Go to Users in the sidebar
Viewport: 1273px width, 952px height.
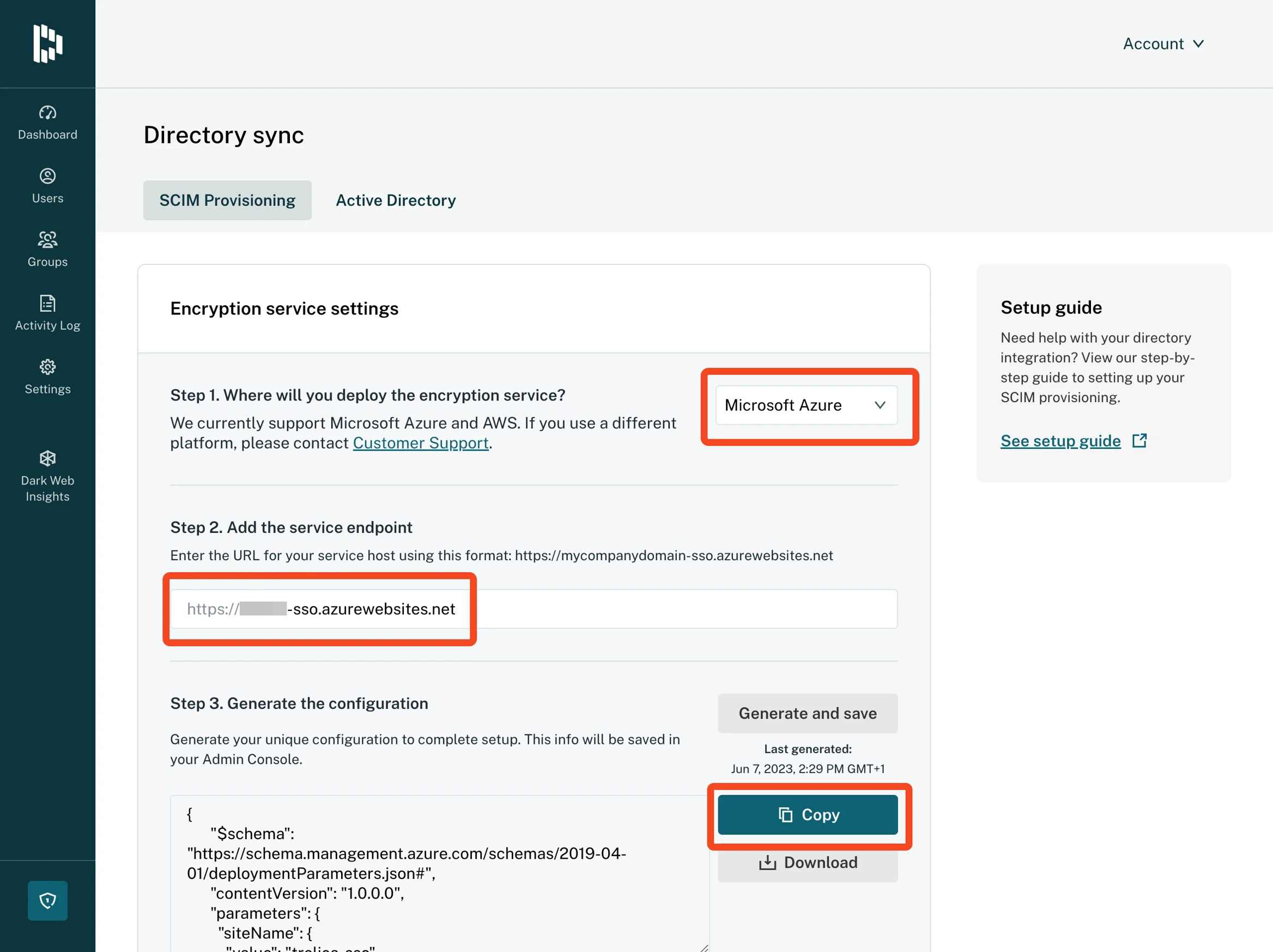48,176
